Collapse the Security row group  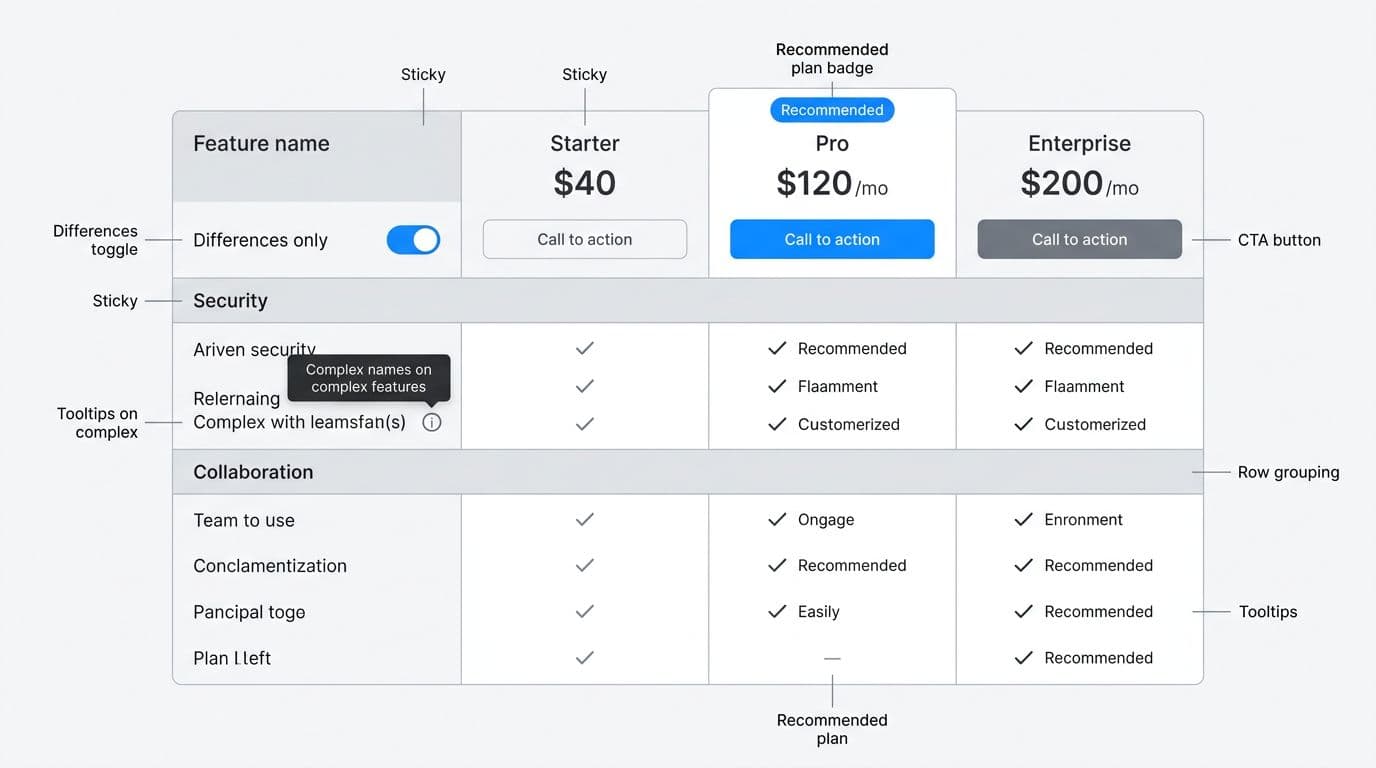[x=231, y=300]
